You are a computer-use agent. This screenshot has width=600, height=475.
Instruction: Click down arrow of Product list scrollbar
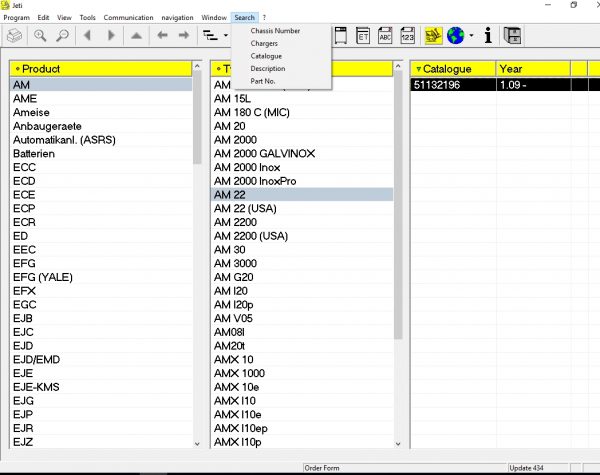197,444
